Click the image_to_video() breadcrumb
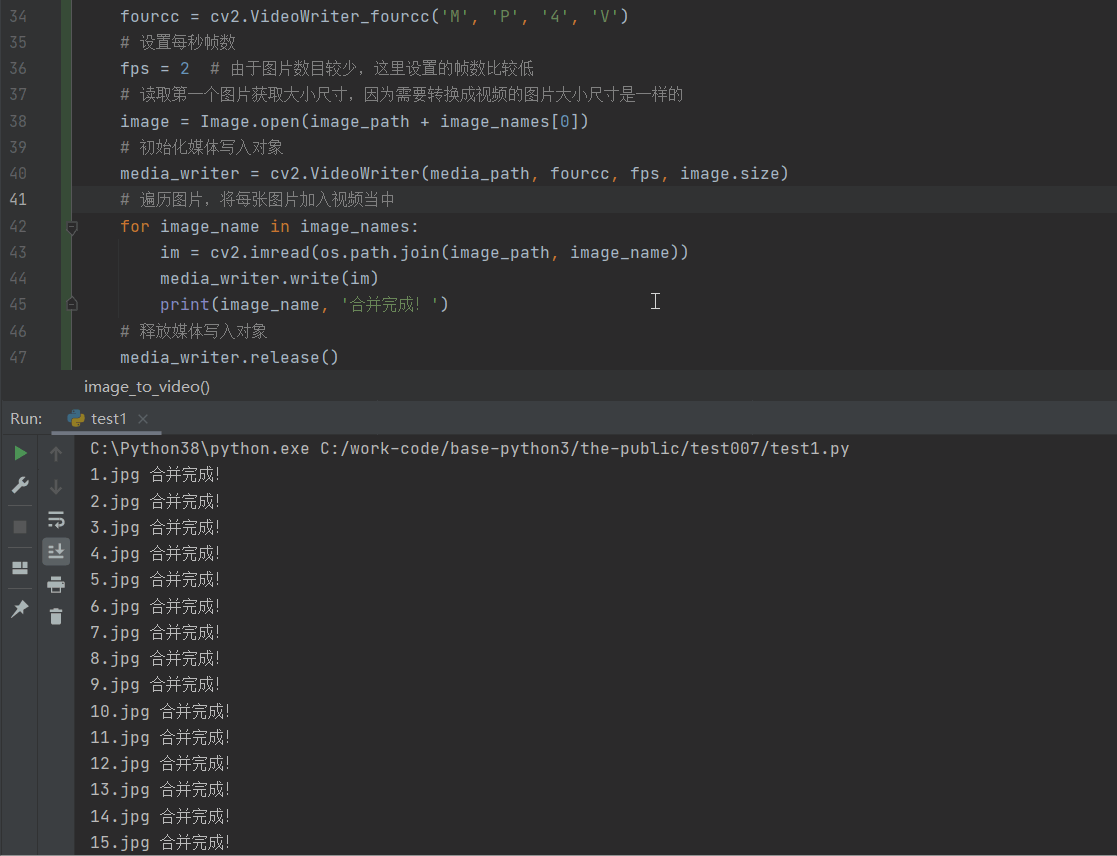 pyautogui.click(x=147, y=387)
